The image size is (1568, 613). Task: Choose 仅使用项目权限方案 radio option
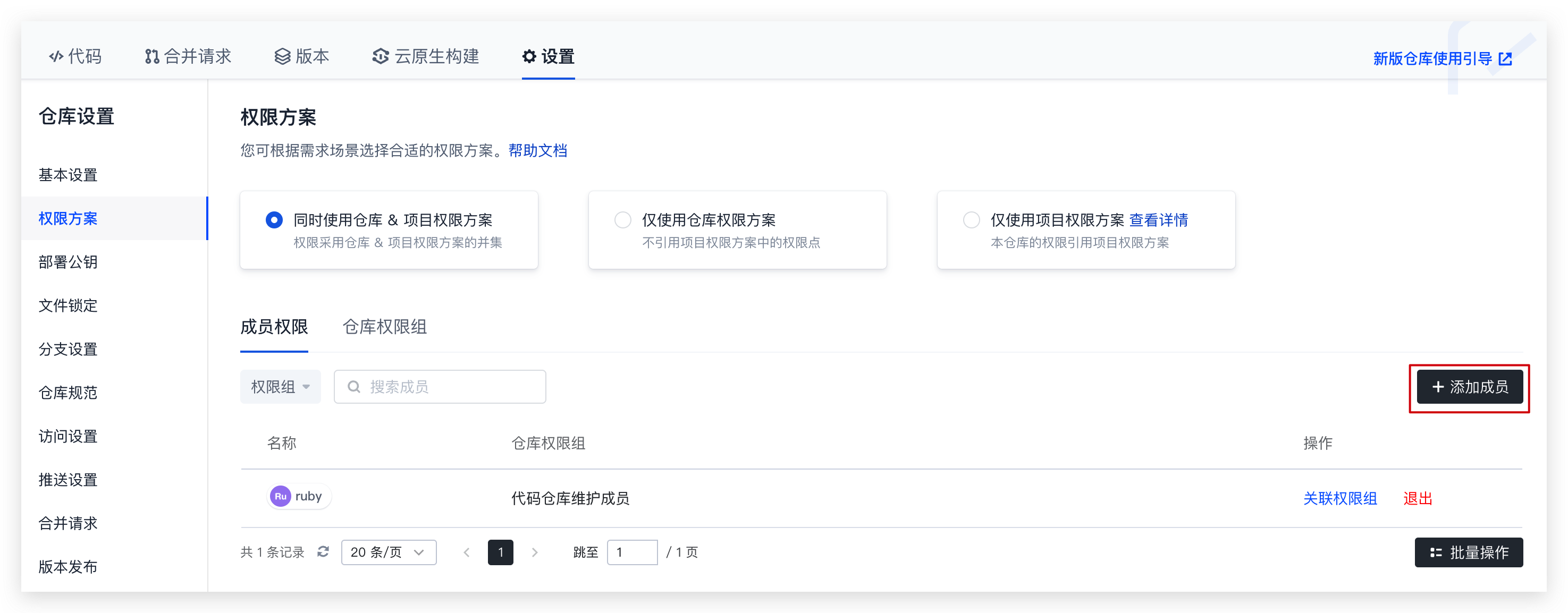point(972,219)
